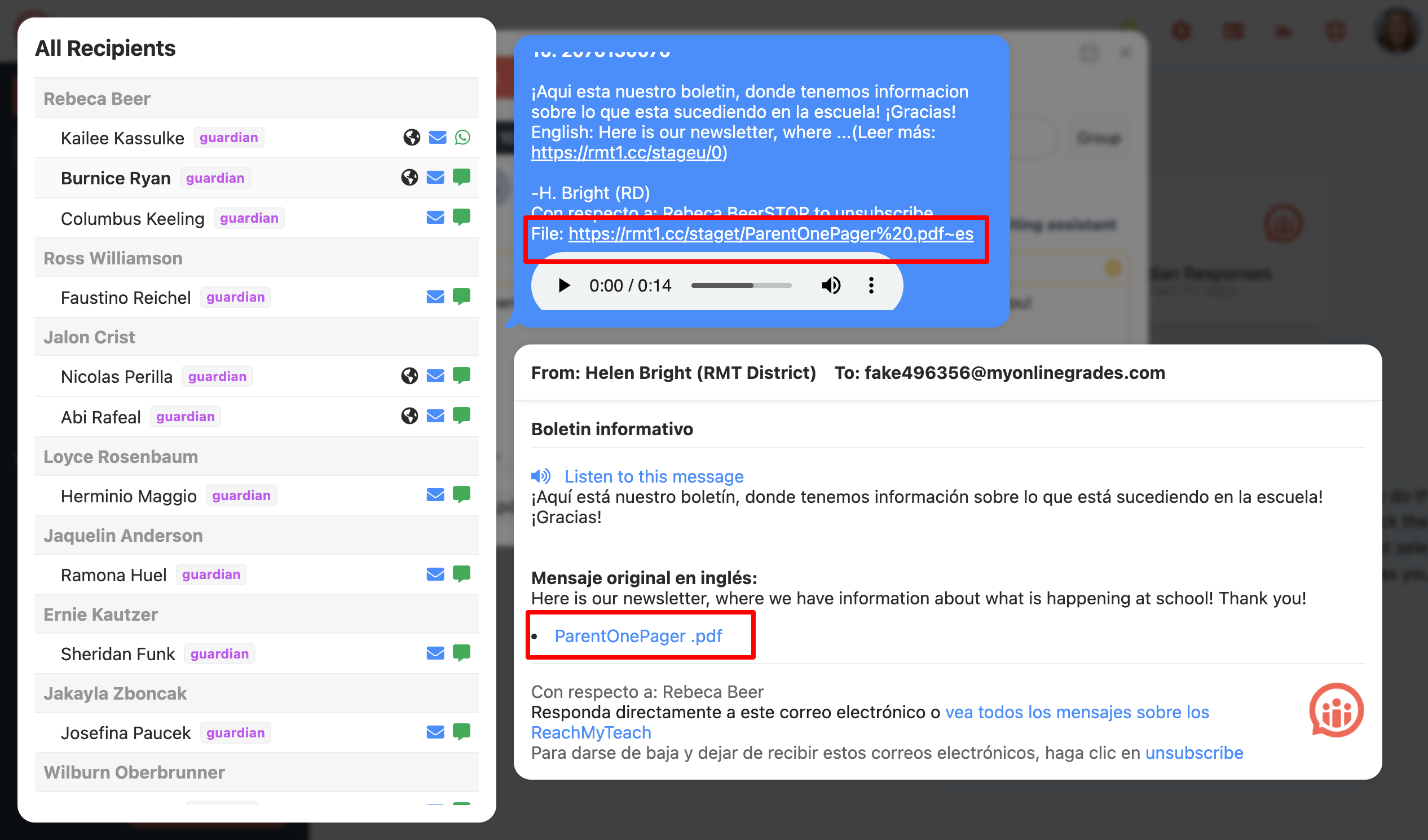Click Nicolas Perilla's globe icon
This screenshot has height=840, width=1428.
tap(409, 376)
